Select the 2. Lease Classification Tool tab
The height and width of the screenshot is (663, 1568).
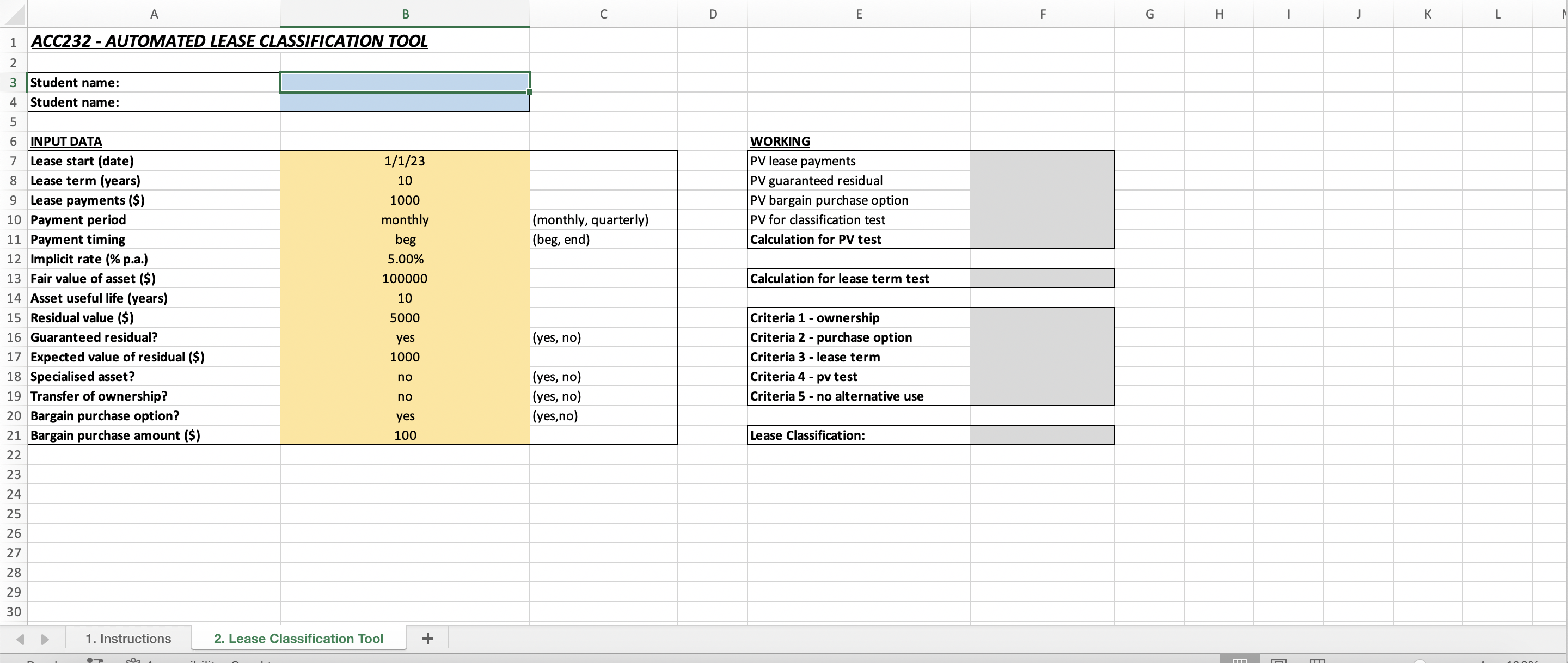[x=298, y=638]
